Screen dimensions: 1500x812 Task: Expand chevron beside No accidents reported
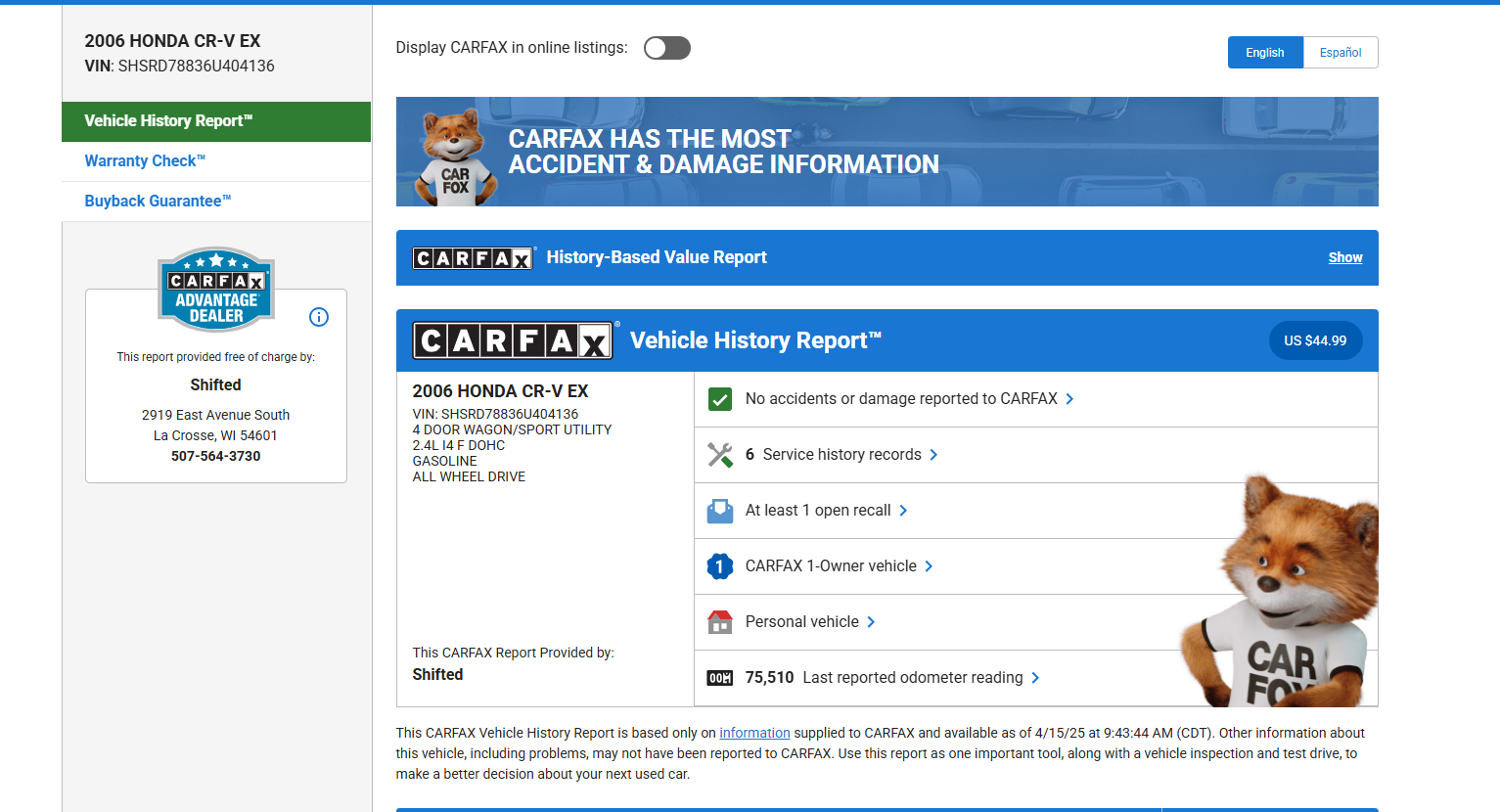(1069, 399)
